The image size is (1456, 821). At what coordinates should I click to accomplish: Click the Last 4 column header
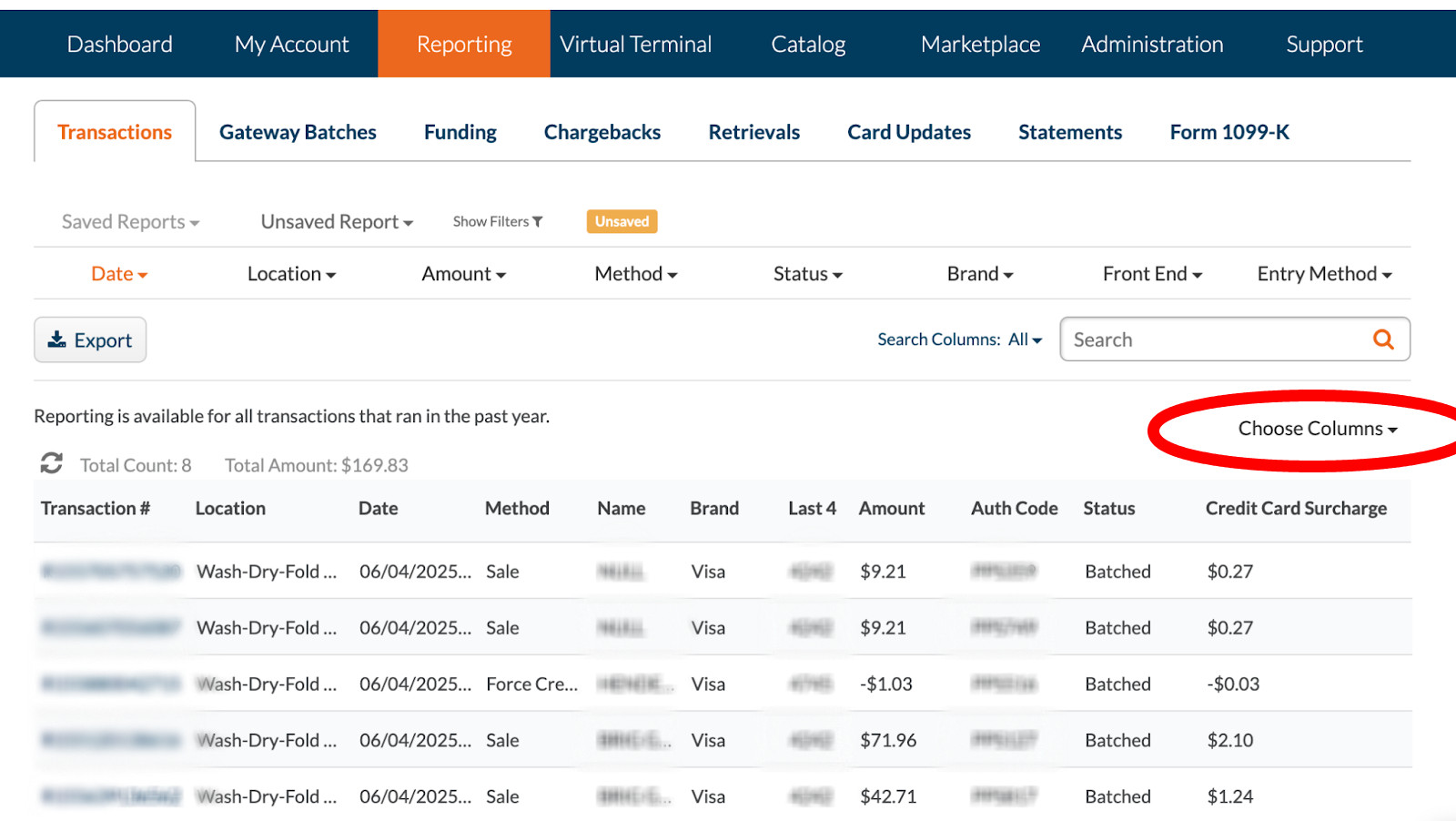(812, 508)
